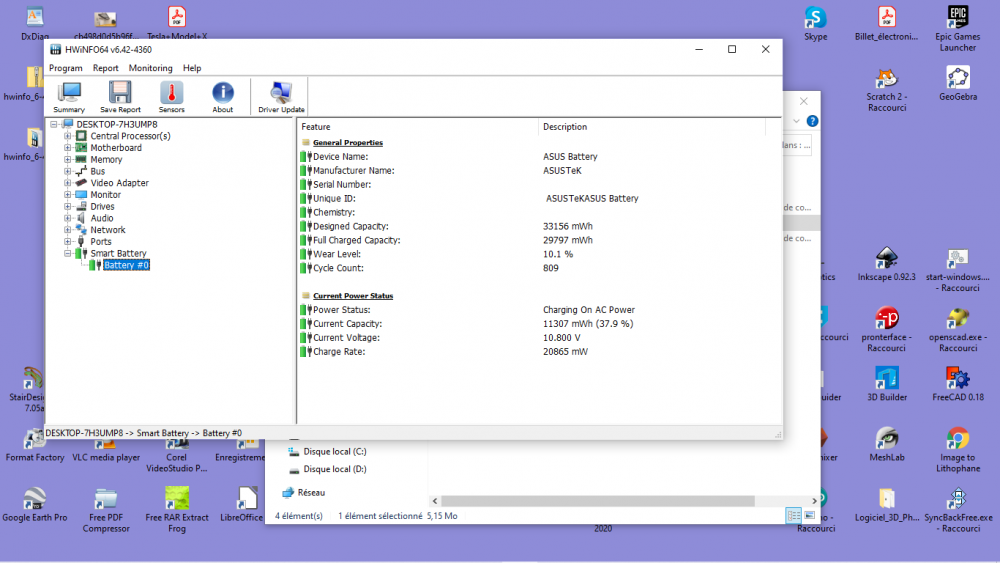Open the Skype desktop shortcut
Image resolution: width=1000 pixels, height=563 pixels.
(x=815, y=19)
